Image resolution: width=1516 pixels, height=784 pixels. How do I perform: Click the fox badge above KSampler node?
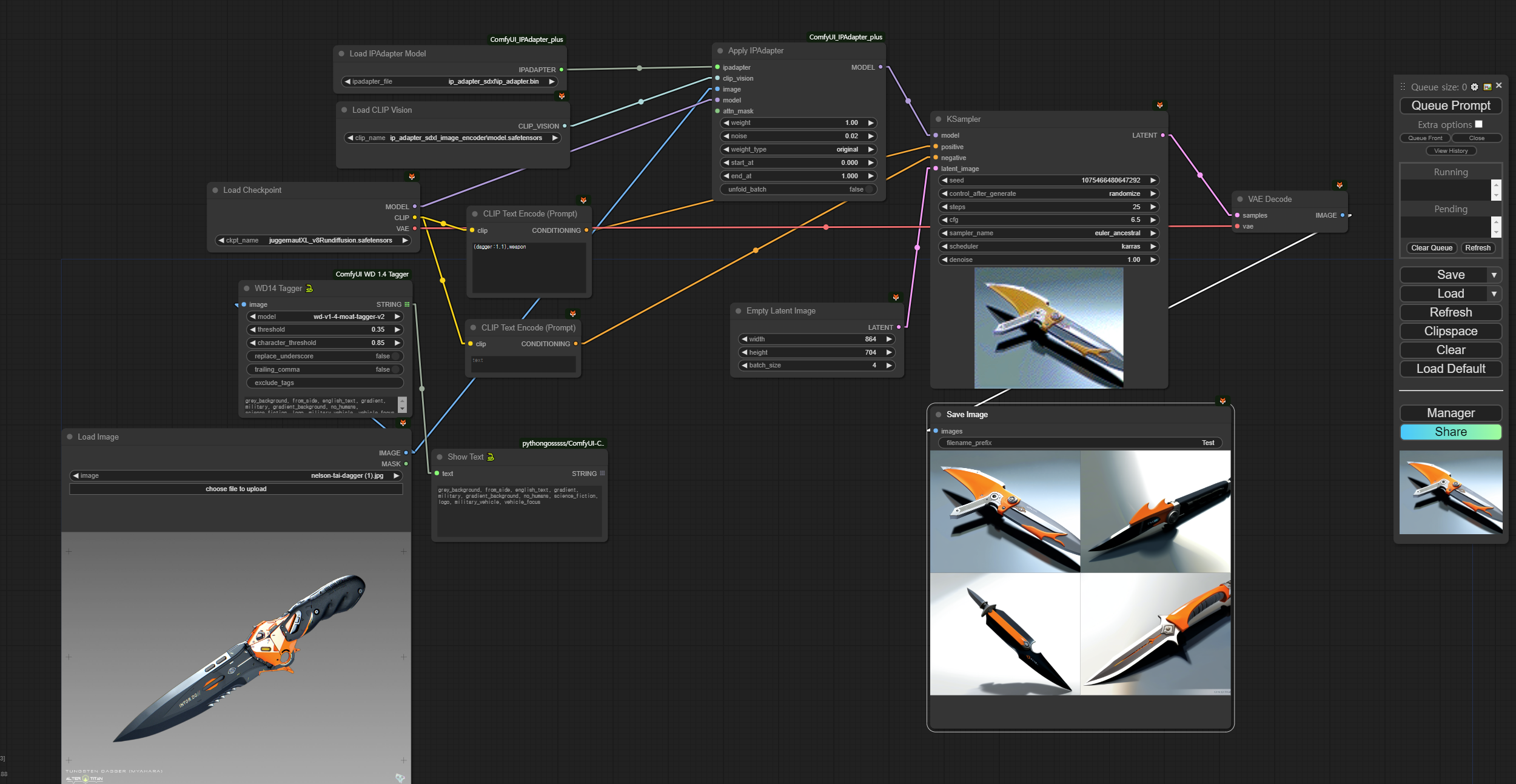(x=1159, y=106)
